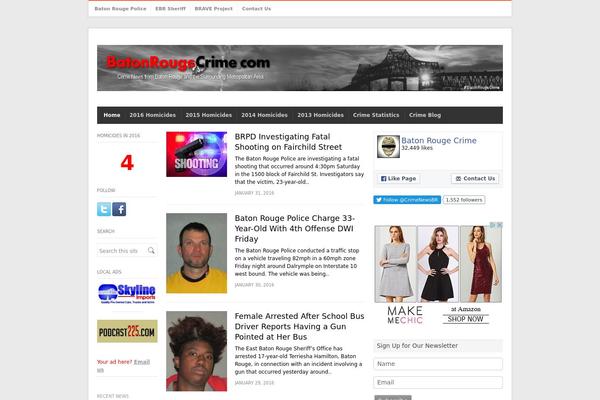
Task: Click the Like Page Facebook button
Action: [x=398, y=179]
